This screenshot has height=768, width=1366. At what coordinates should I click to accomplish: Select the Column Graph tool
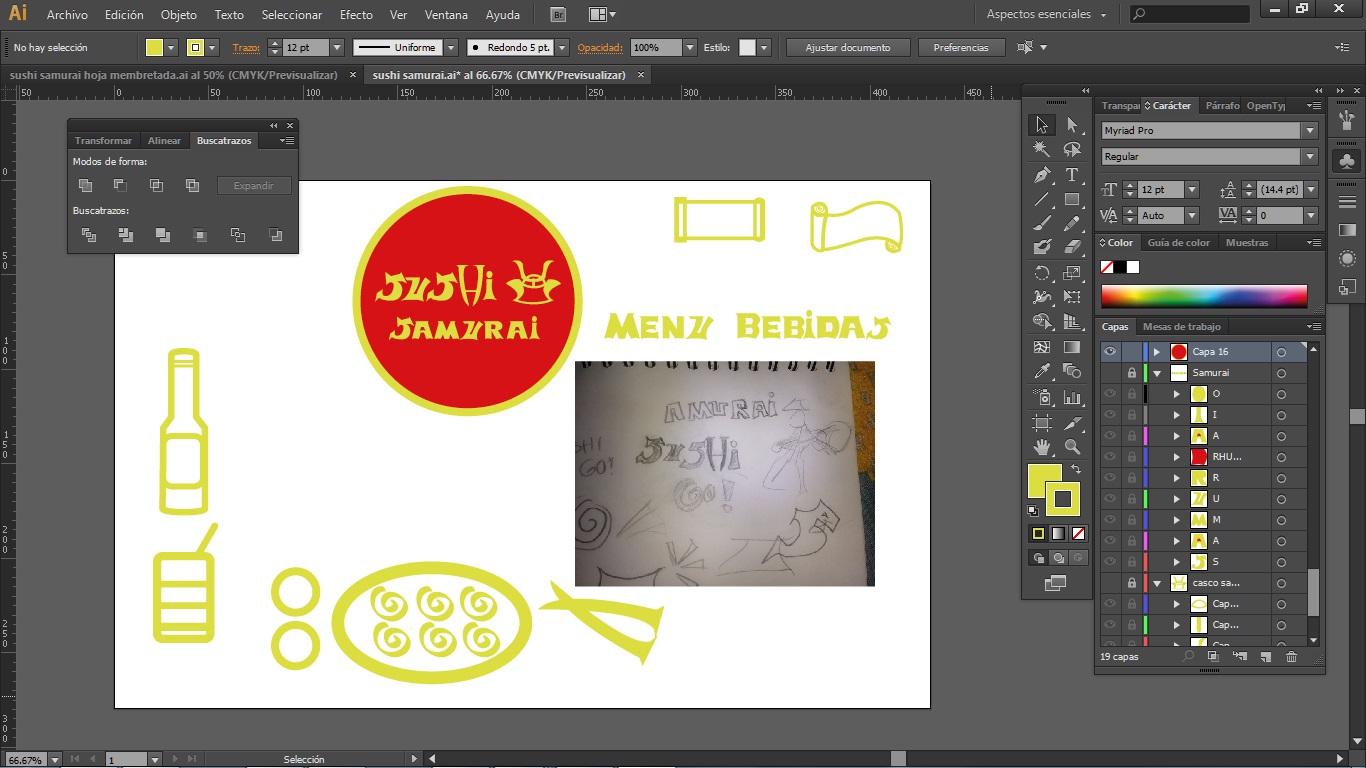tap(1072, 397)
